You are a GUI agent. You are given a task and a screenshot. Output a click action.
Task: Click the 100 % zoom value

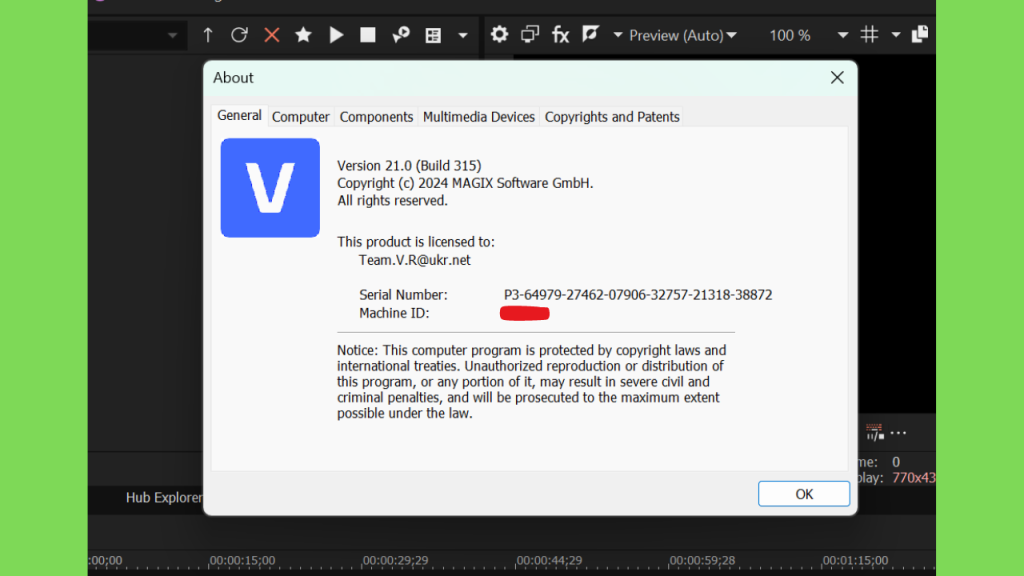click(790, 35)
